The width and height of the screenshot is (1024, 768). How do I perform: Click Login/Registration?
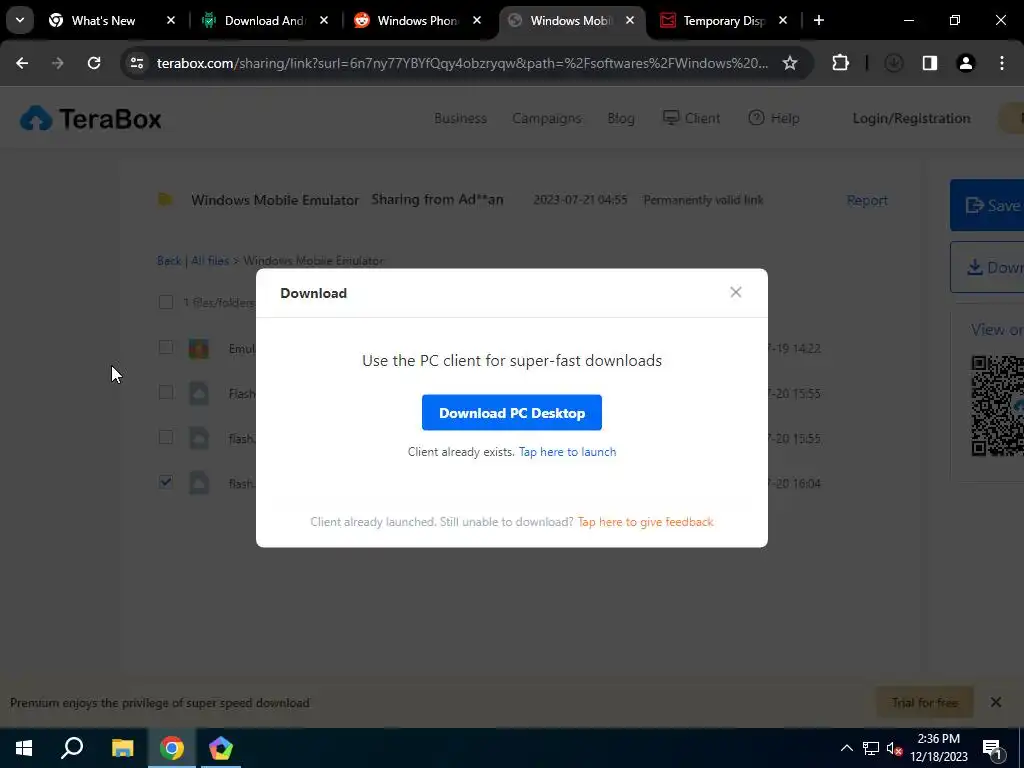coord(911,118)
